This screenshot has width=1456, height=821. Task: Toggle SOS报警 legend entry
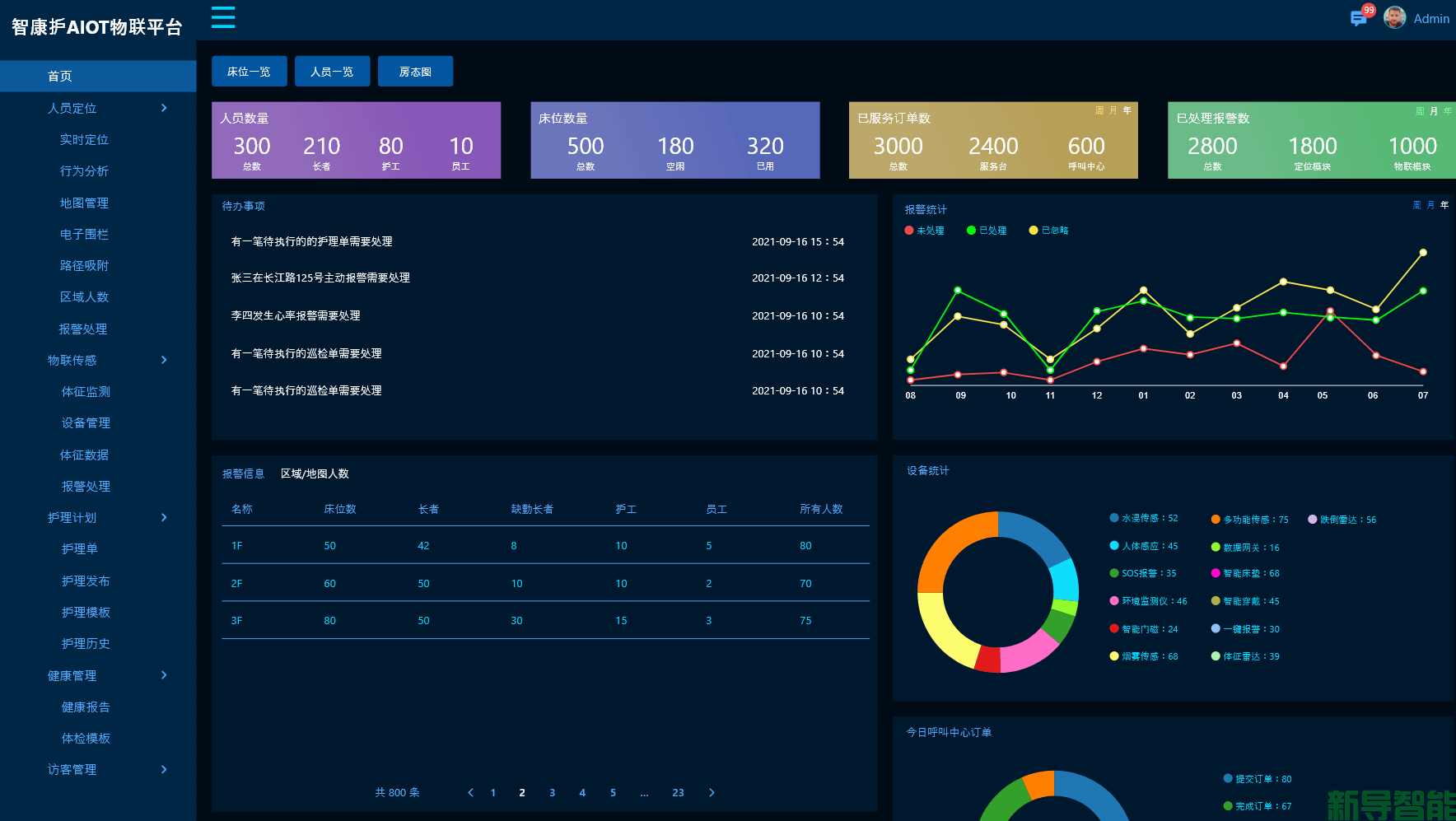(1143, 573)
